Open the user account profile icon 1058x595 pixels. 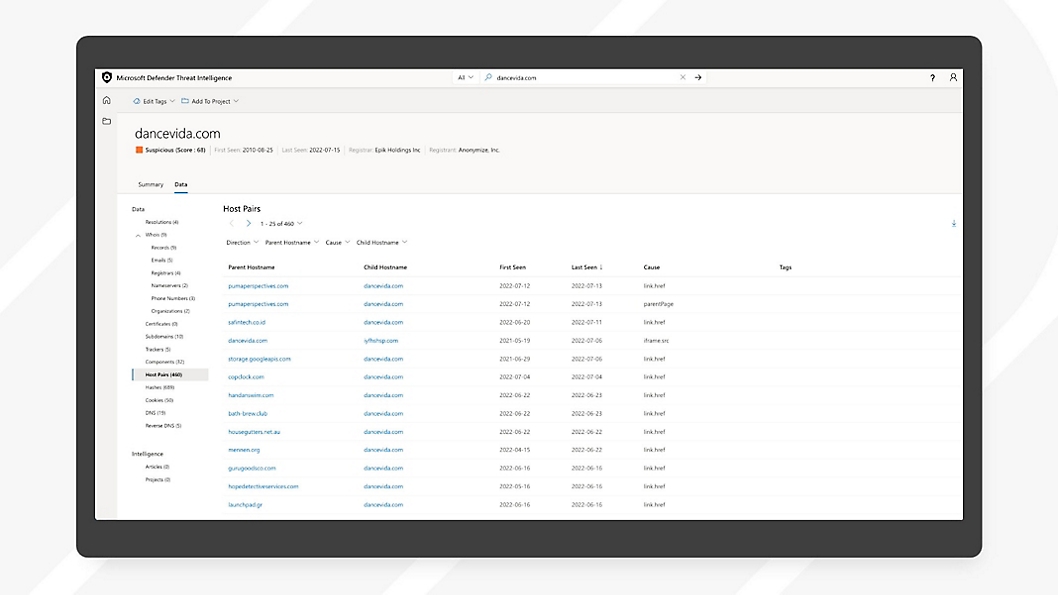pyautogui.click(x=953, y=78)
